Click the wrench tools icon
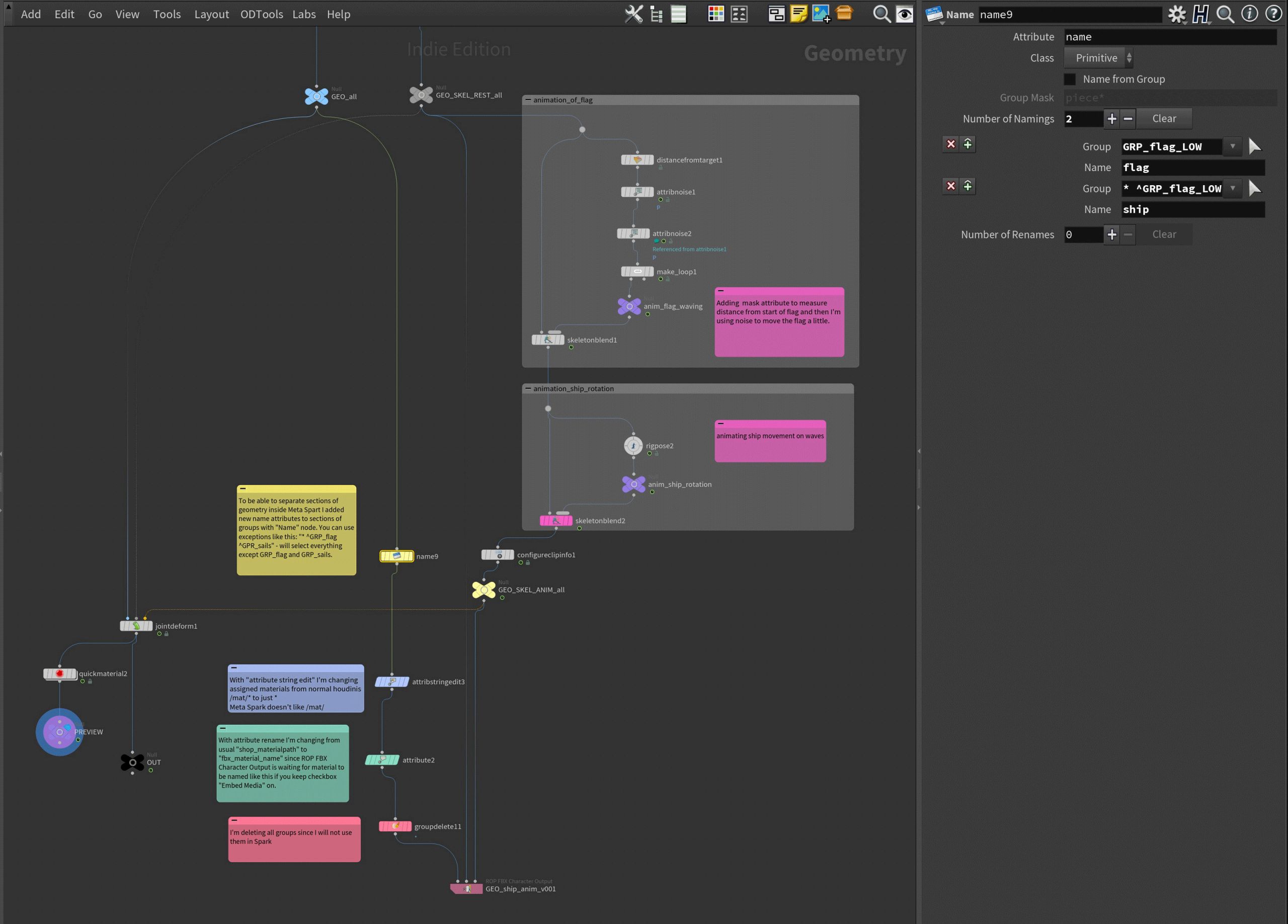 tap(634, 14)
